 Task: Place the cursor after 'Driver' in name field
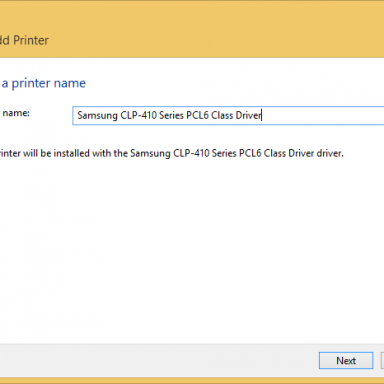(262, 115)
